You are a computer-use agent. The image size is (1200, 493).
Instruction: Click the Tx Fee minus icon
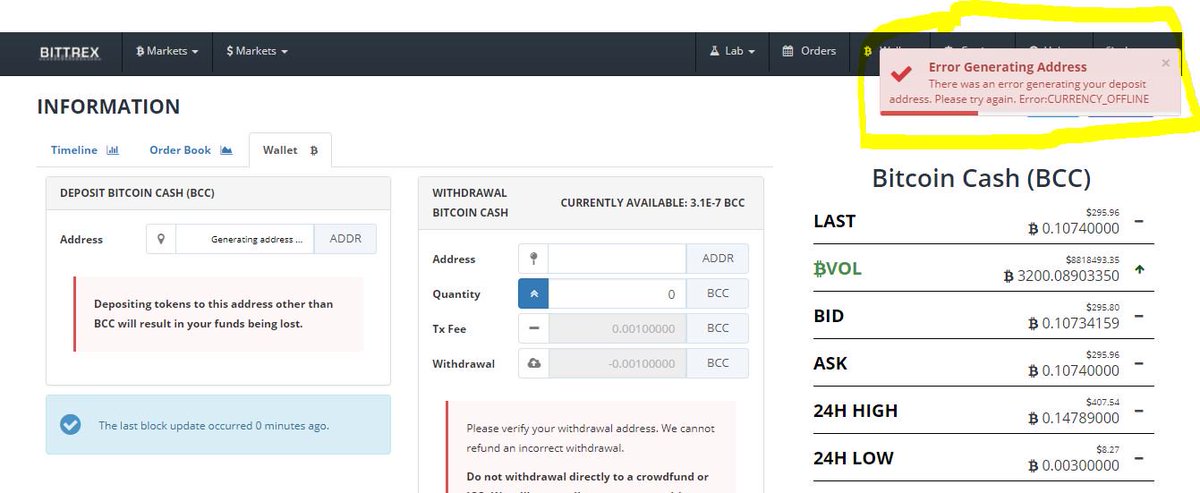click(x=533, y=328)
